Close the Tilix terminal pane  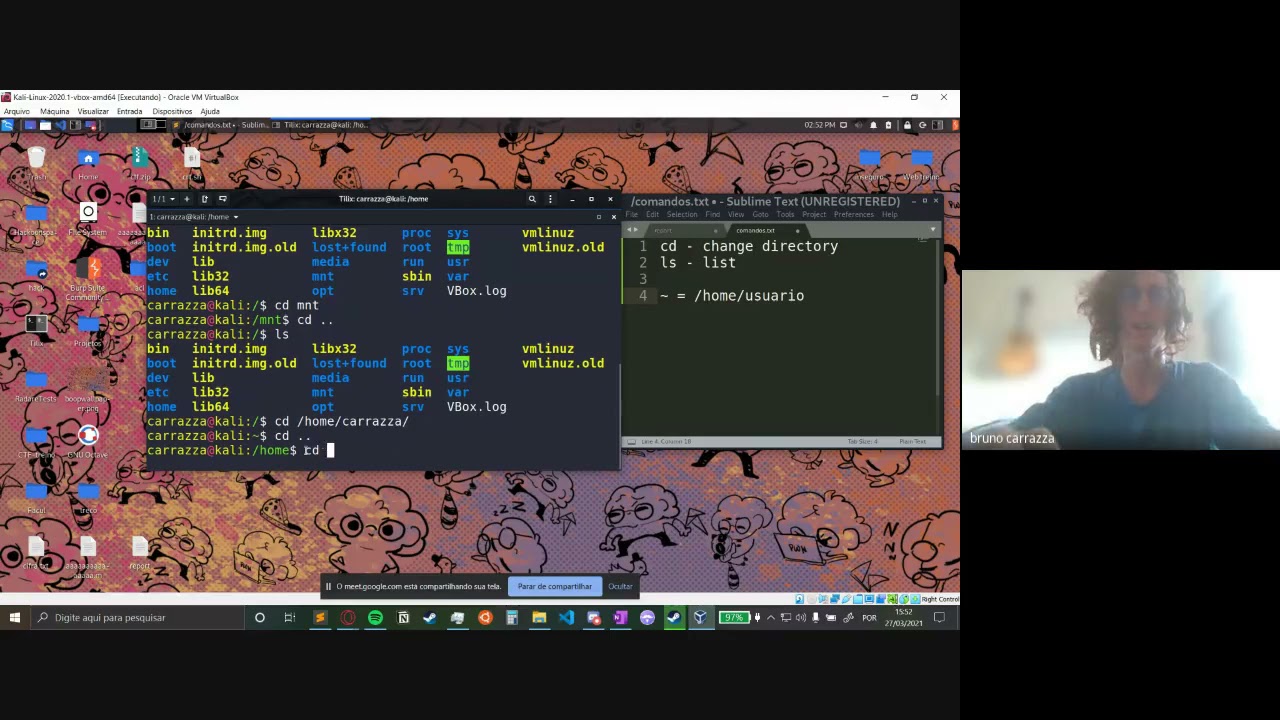pos(613,217)
